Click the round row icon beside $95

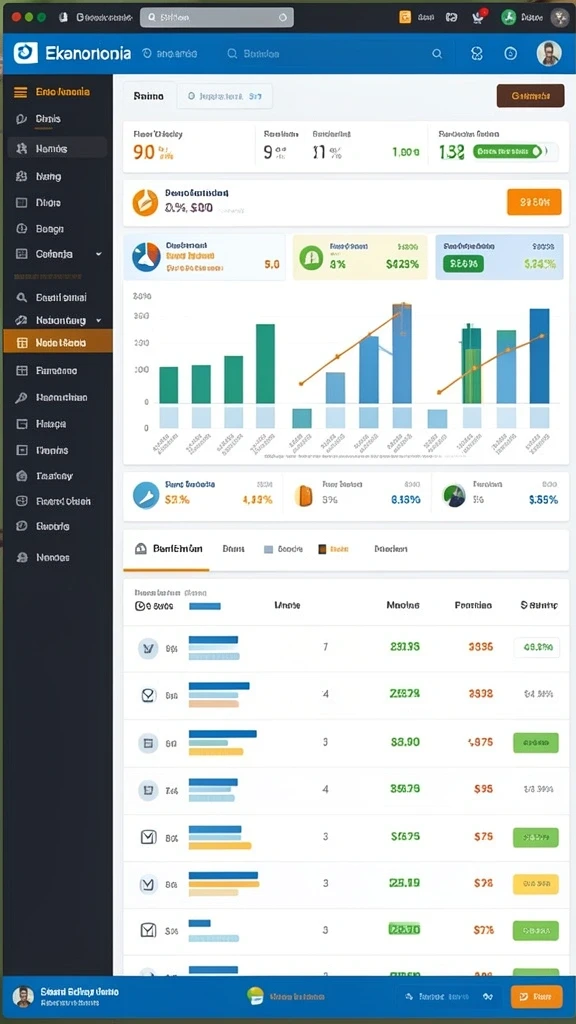point(148,791)
